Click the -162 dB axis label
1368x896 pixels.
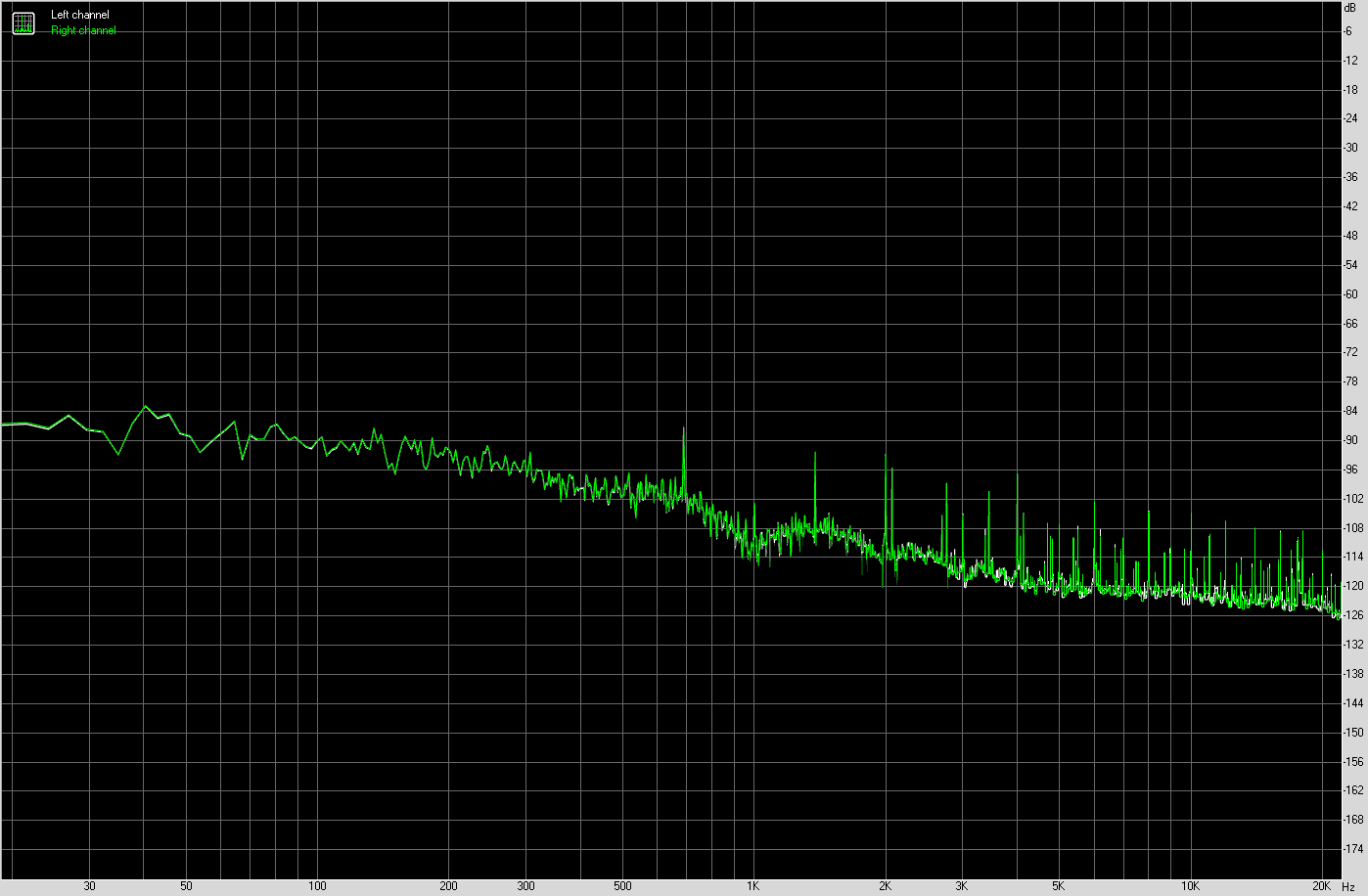[1353, 790]
